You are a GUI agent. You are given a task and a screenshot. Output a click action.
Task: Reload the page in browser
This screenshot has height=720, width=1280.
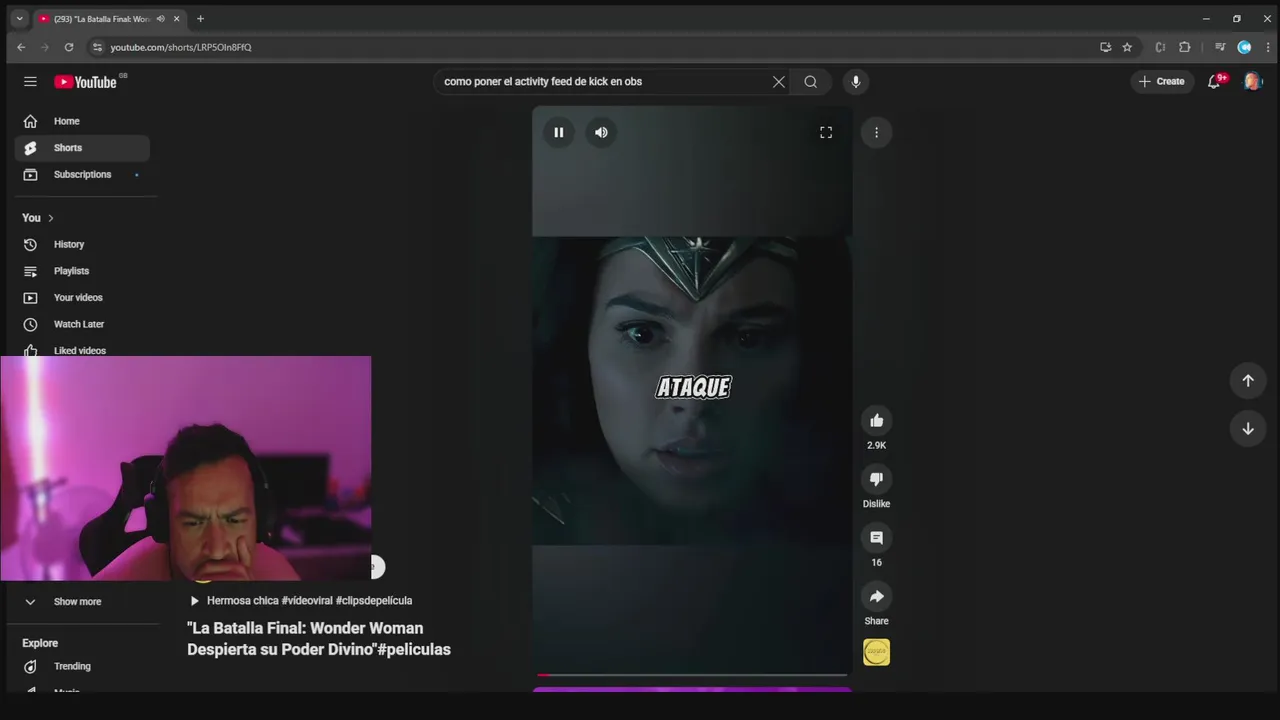69,47
